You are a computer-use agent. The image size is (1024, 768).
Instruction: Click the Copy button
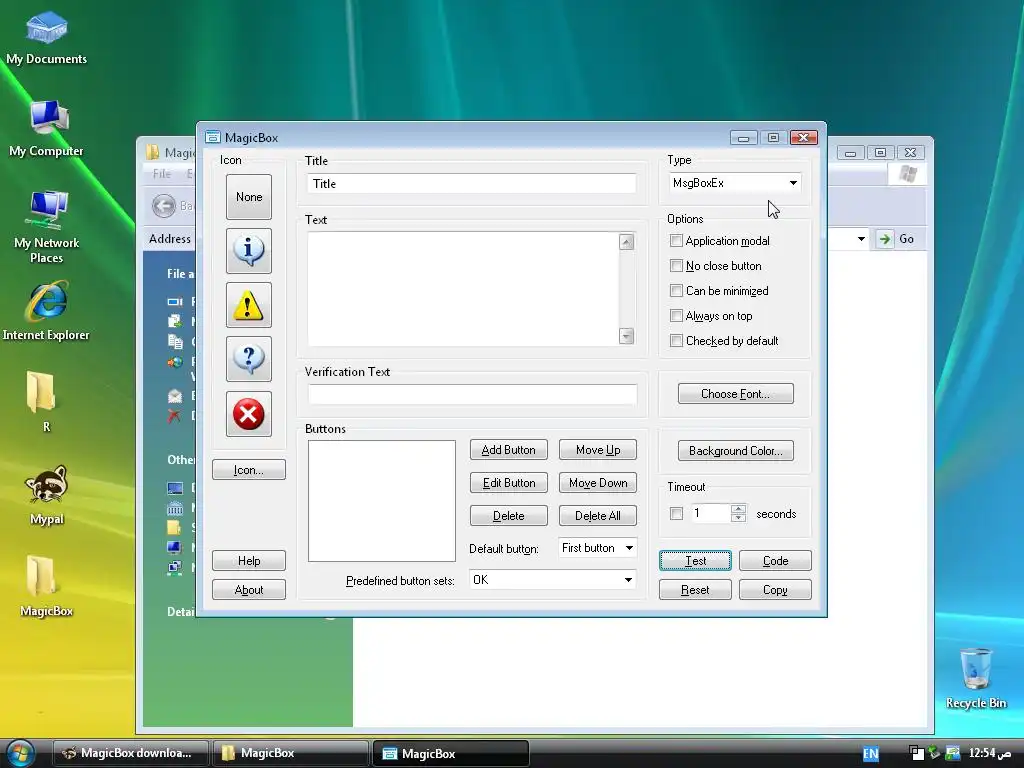pyautogui.click(x=775, y=590)
